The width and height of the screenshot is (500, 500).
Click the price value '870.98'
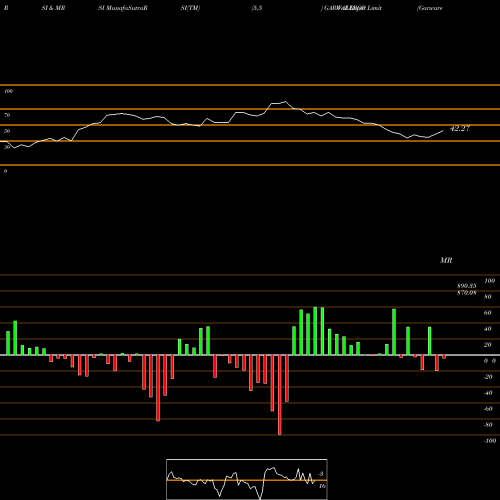click(467, 293)
